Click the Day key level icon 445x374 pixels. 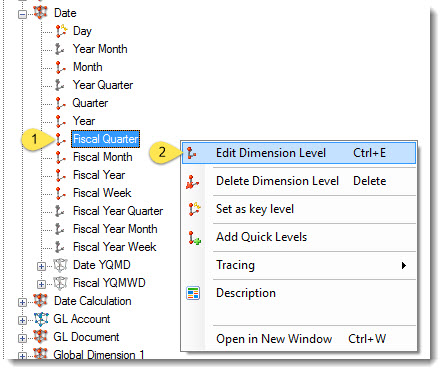pyautogui.click(x=61, y=31)
